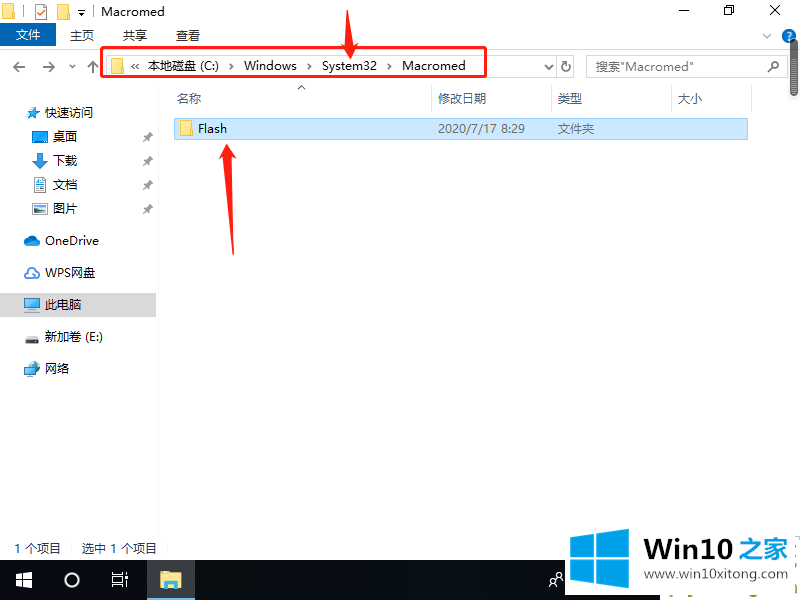Select 此电脑 in the navigation pane

pyautogui.click(x=78, y=305)
